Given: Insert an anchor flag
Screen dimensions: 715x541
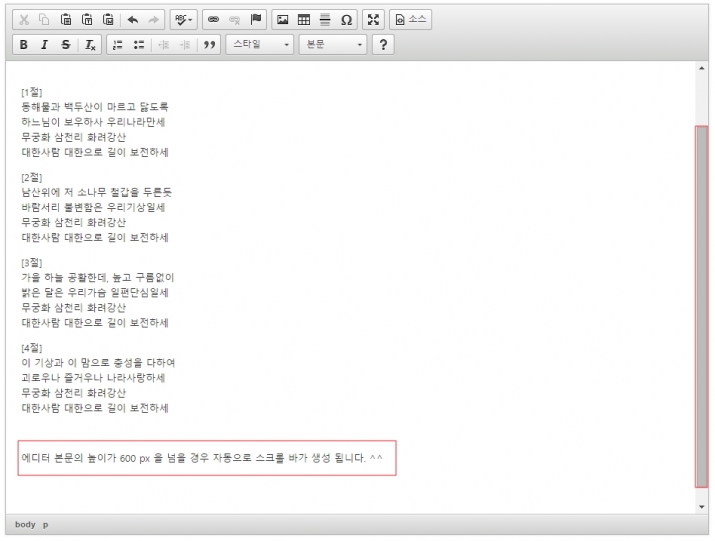Looking at the screenshot, I should [256, 20].
